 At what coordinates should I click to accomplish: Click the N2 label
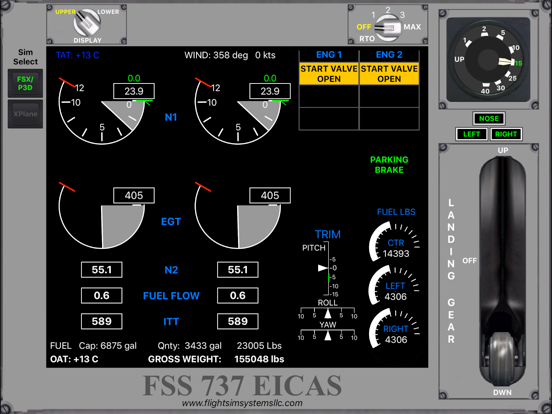(x=171, y=270)
